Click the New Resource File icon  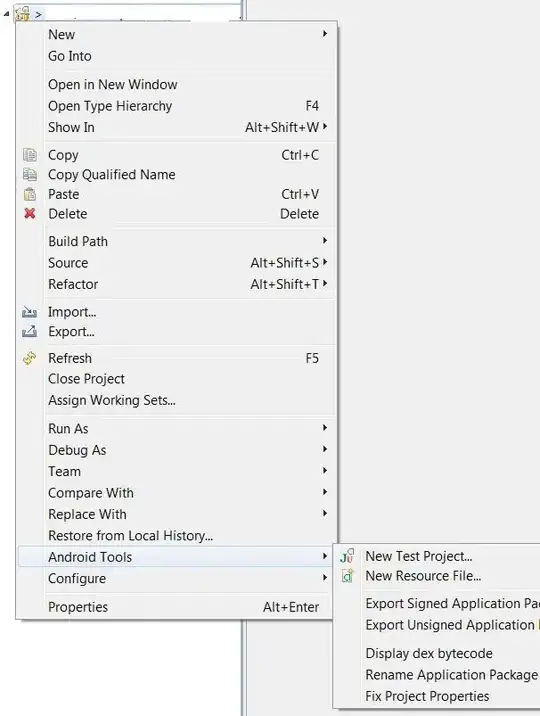pos(347,576)
